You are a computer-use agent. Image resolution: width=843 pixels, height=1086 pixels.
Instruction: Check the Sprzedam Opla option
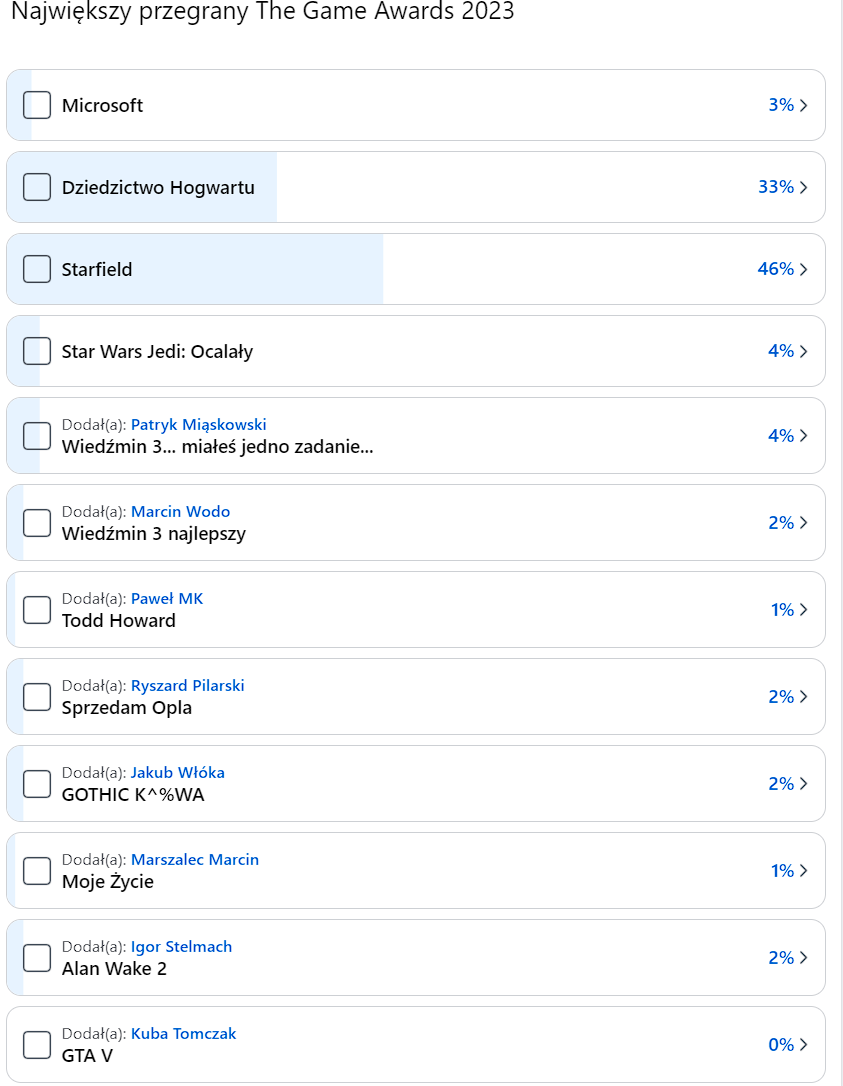click(37, 697)
